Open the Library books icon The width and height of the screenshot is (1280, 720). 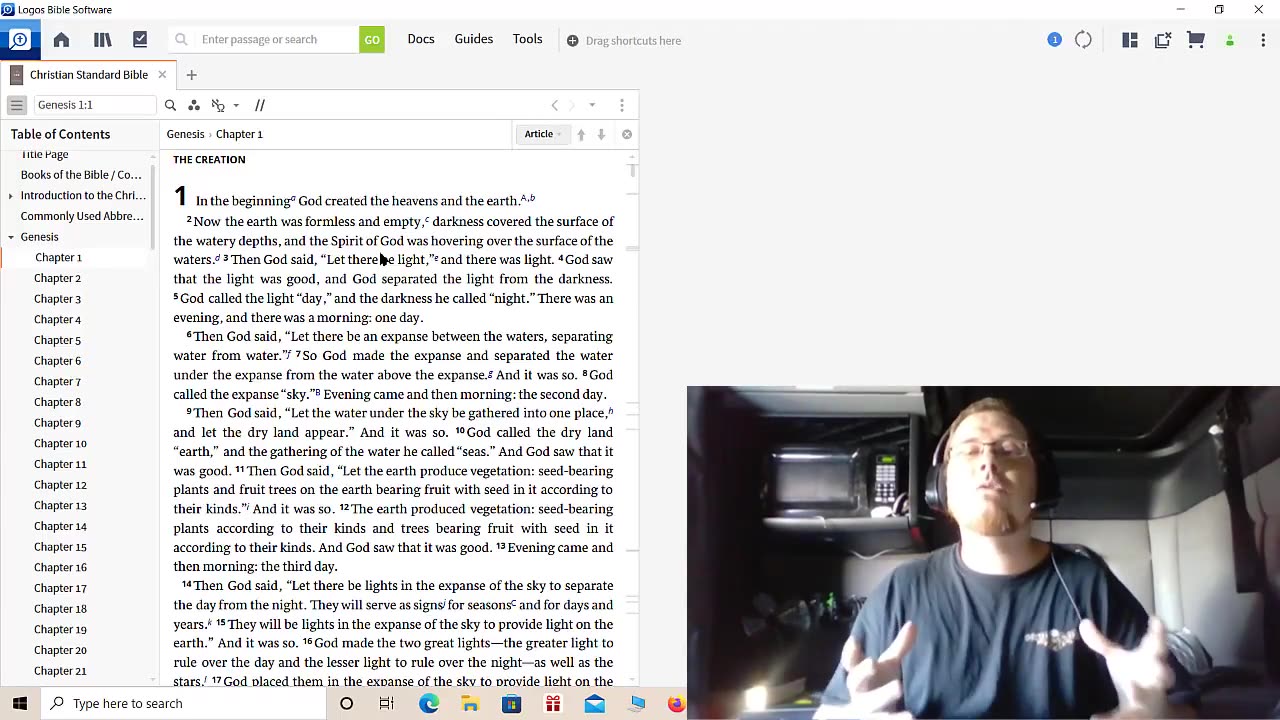102,40
